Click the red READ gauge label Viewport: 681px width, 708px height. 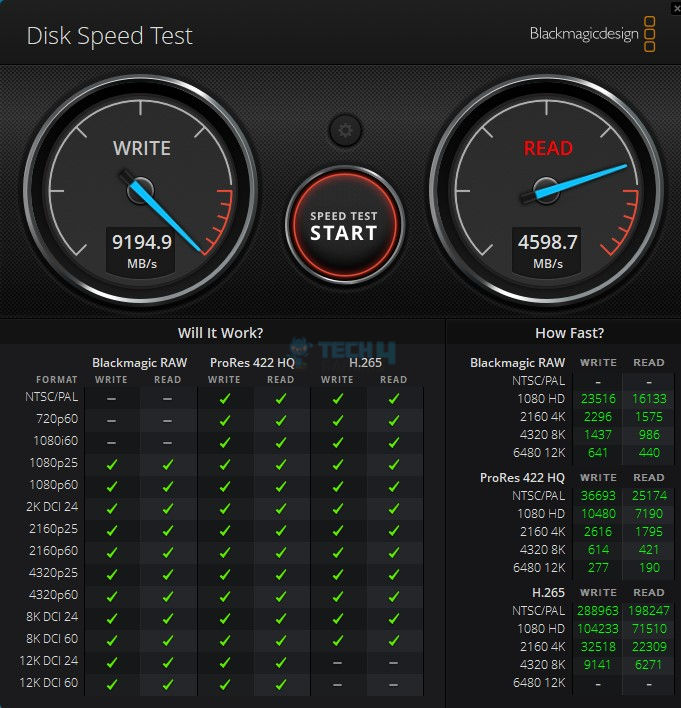548,148
